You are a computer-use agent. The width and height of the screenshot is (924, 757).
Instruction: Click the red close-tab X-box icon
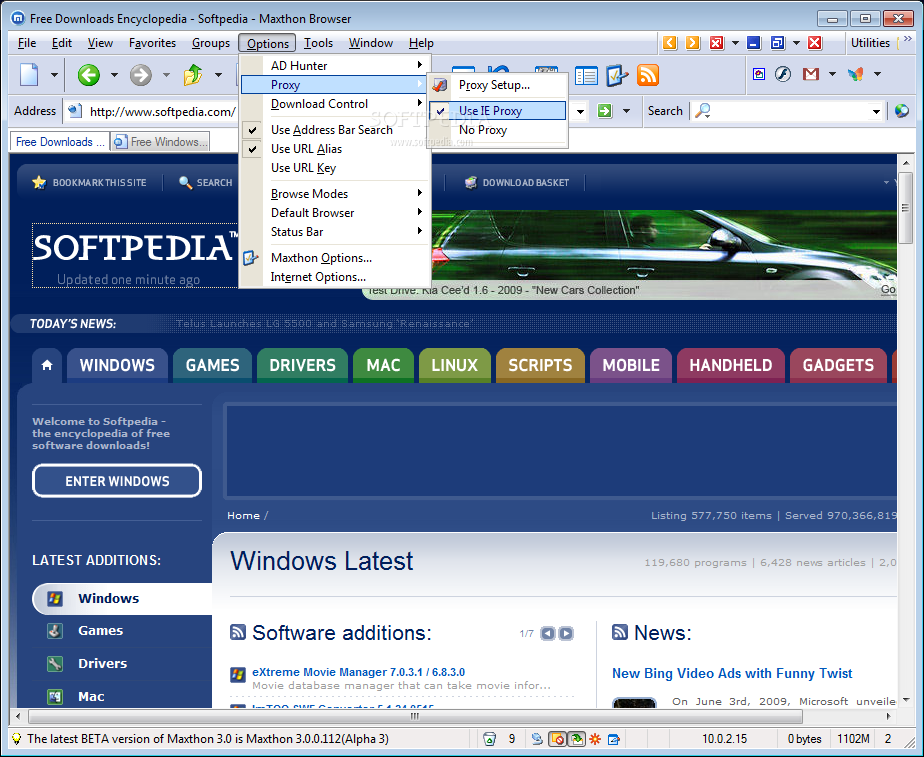(717, 43)
